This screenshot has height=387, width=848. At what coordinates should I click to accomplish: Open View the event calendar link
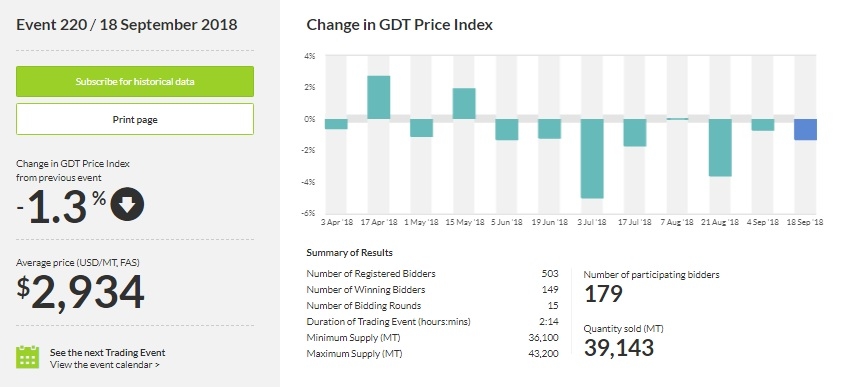104,365
